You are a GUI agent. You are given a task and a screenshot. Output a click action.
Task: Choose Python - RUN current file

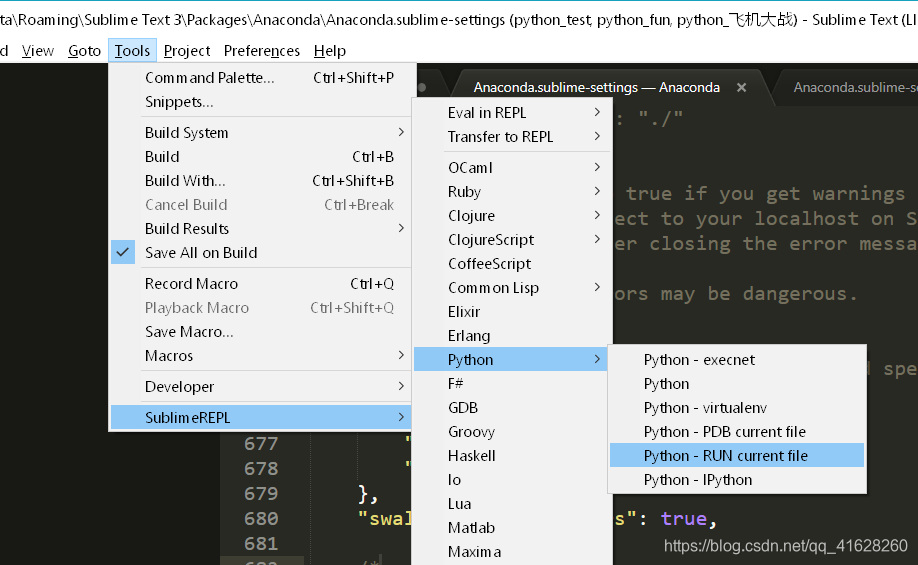(x=737, y=456)
